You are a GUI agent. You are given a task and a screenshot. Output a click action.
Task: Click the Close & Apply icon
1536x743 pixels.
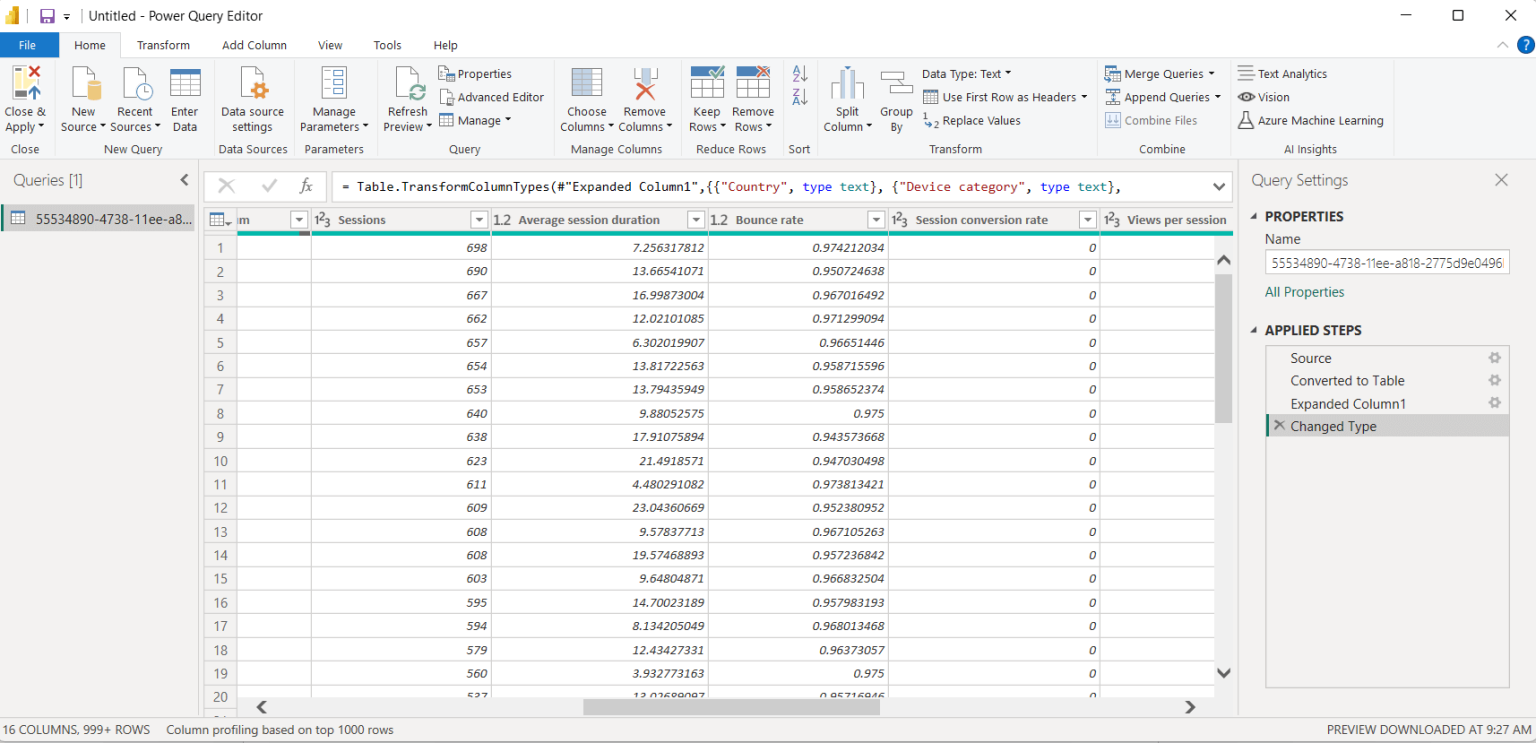pos(24,97)
